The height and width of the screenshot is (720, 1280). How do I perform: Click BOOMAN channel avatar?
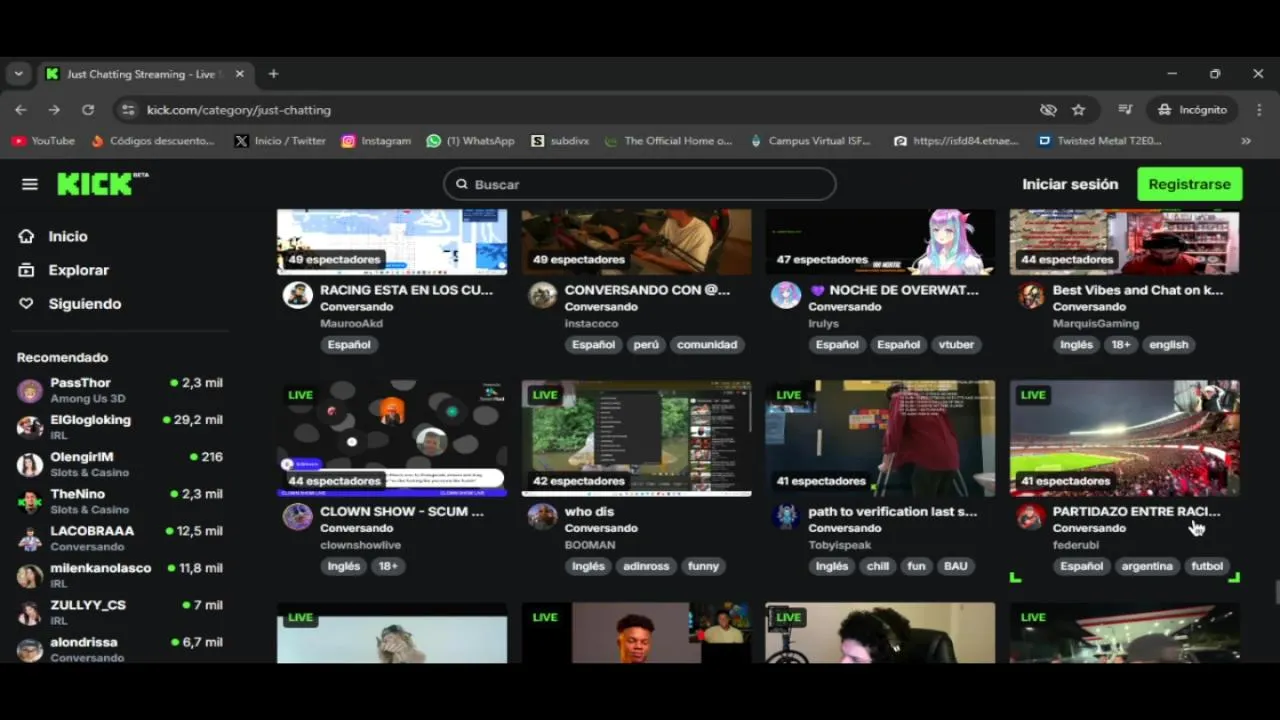pos(542,517)
